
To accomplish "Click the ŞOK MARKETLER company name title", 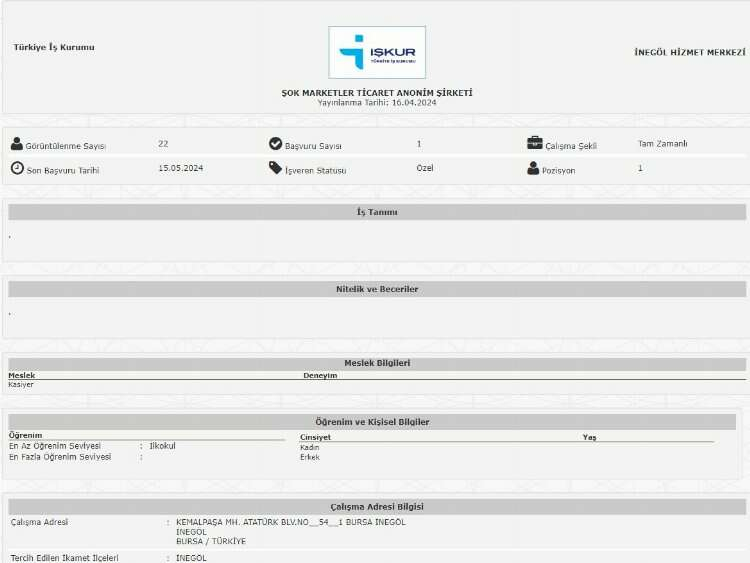I will (377, 93).
